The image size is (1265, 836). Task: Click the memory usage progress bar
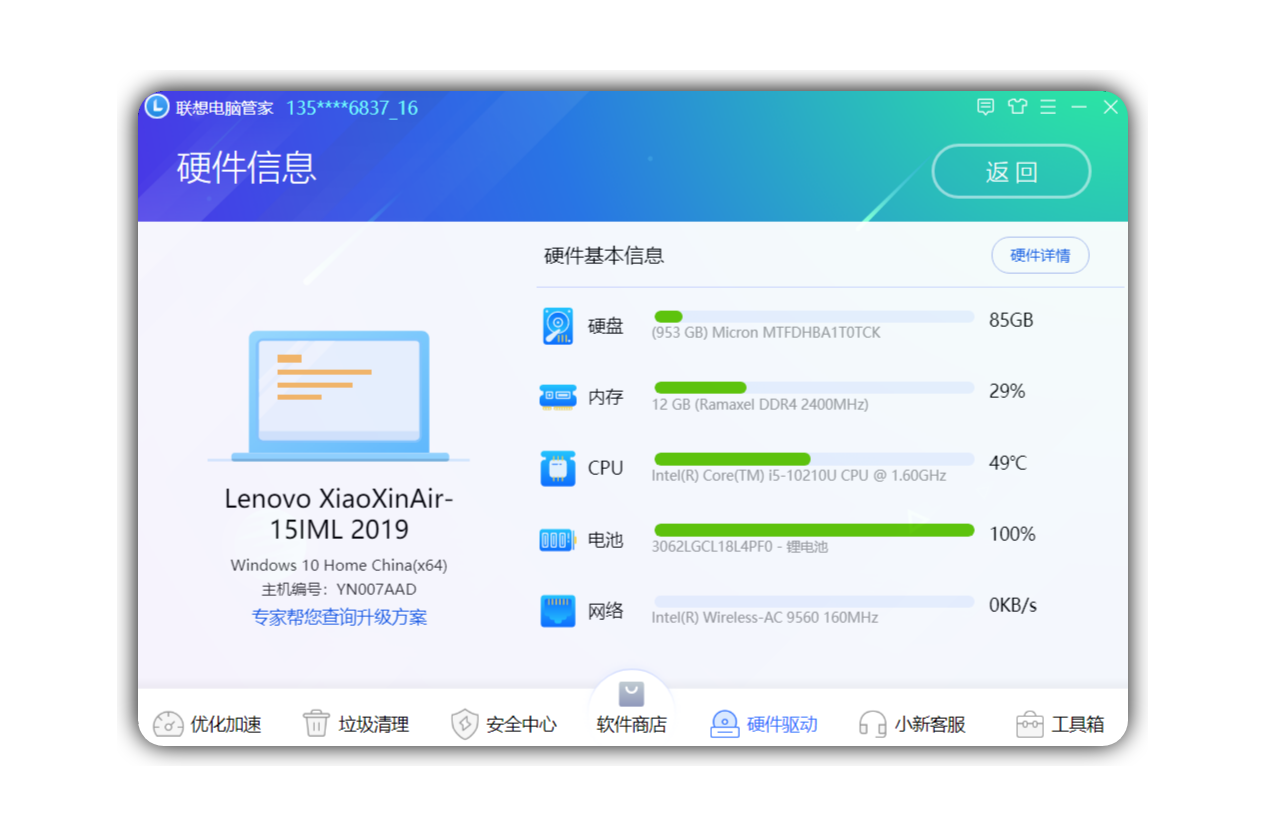coord(814,388)
